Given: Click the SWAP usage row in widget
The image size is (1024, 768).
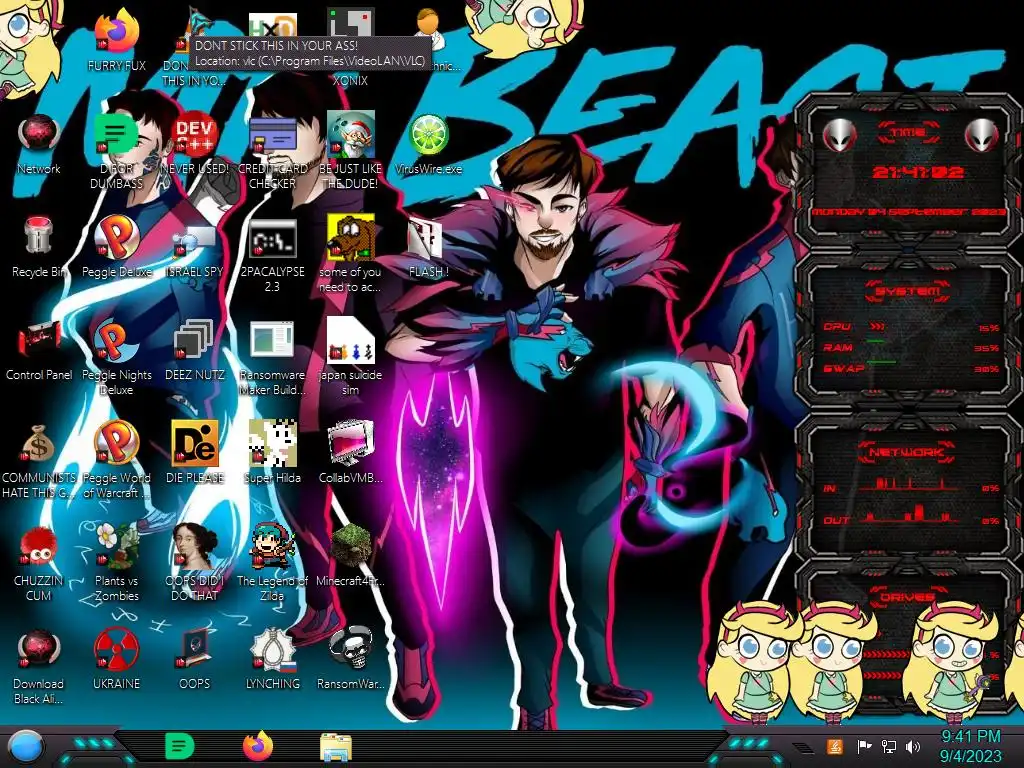Looking at the screenshot, I should [911, 369].
